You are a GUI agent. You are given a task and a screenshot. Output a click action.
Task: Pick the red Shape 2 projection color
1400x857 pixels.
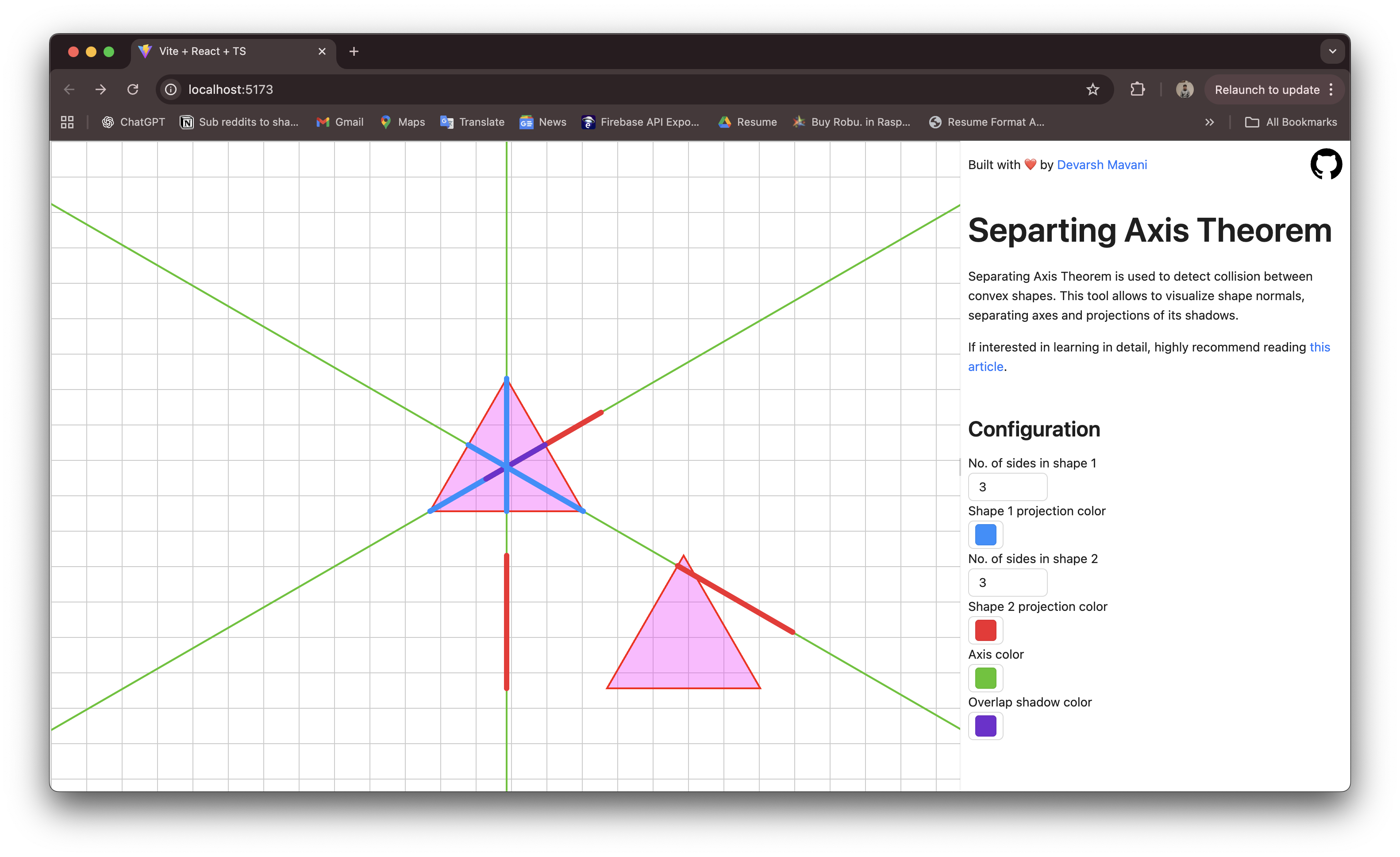[986, 630]
